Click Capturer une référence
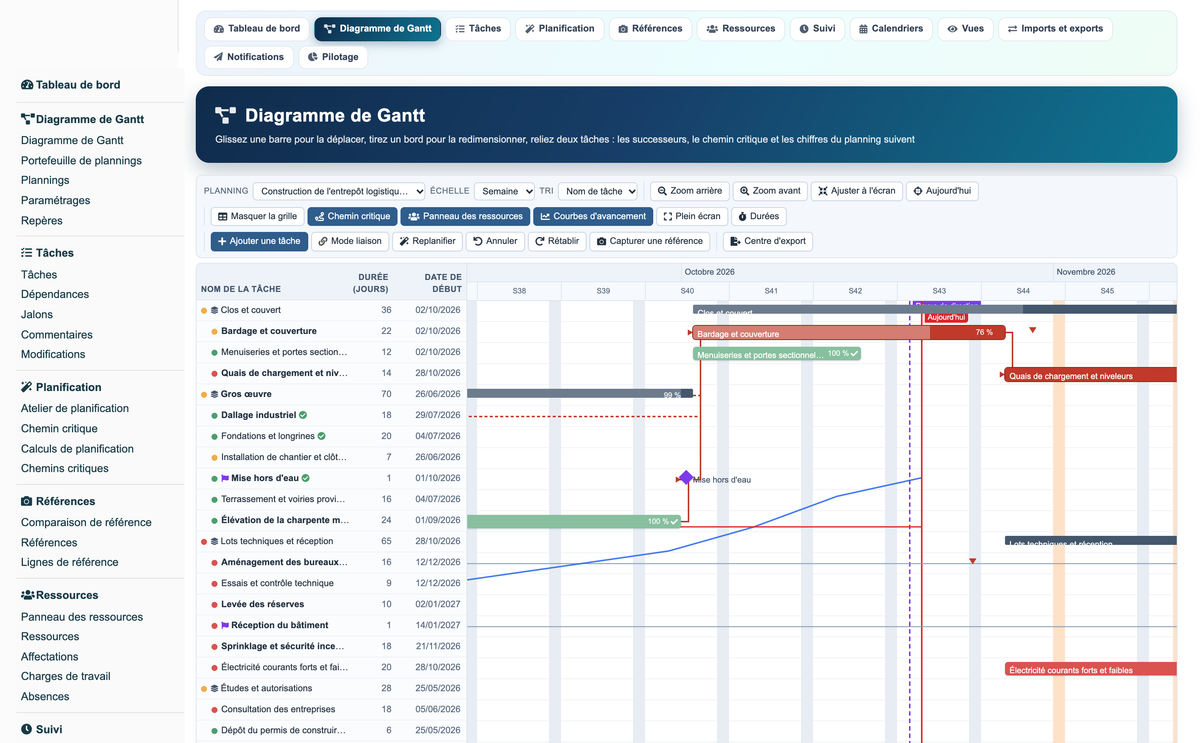Screen dimensions: 1200x743 pyautogui.click(x=650, y=241)
